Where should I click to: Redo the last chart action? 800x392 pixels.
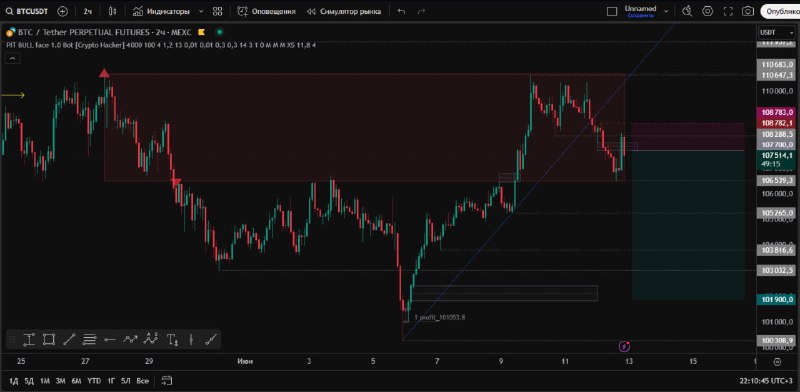click(421, 11)
